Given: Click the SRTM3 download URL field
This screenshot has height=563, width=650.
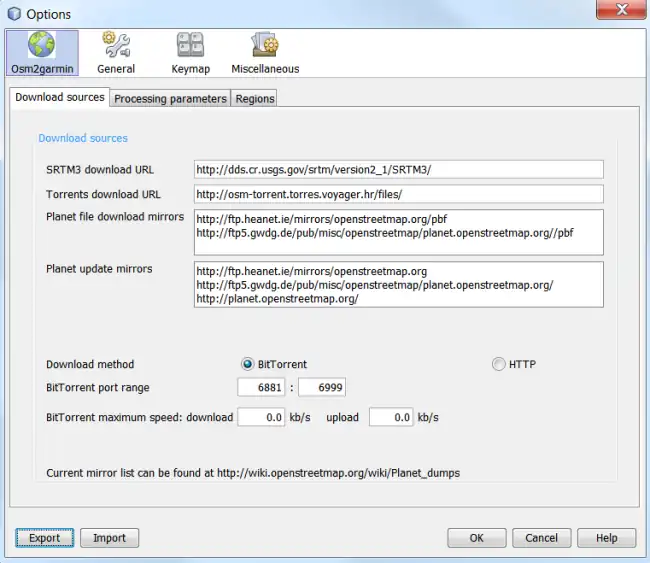Looking at the screenshot, I should coord(397,169).
